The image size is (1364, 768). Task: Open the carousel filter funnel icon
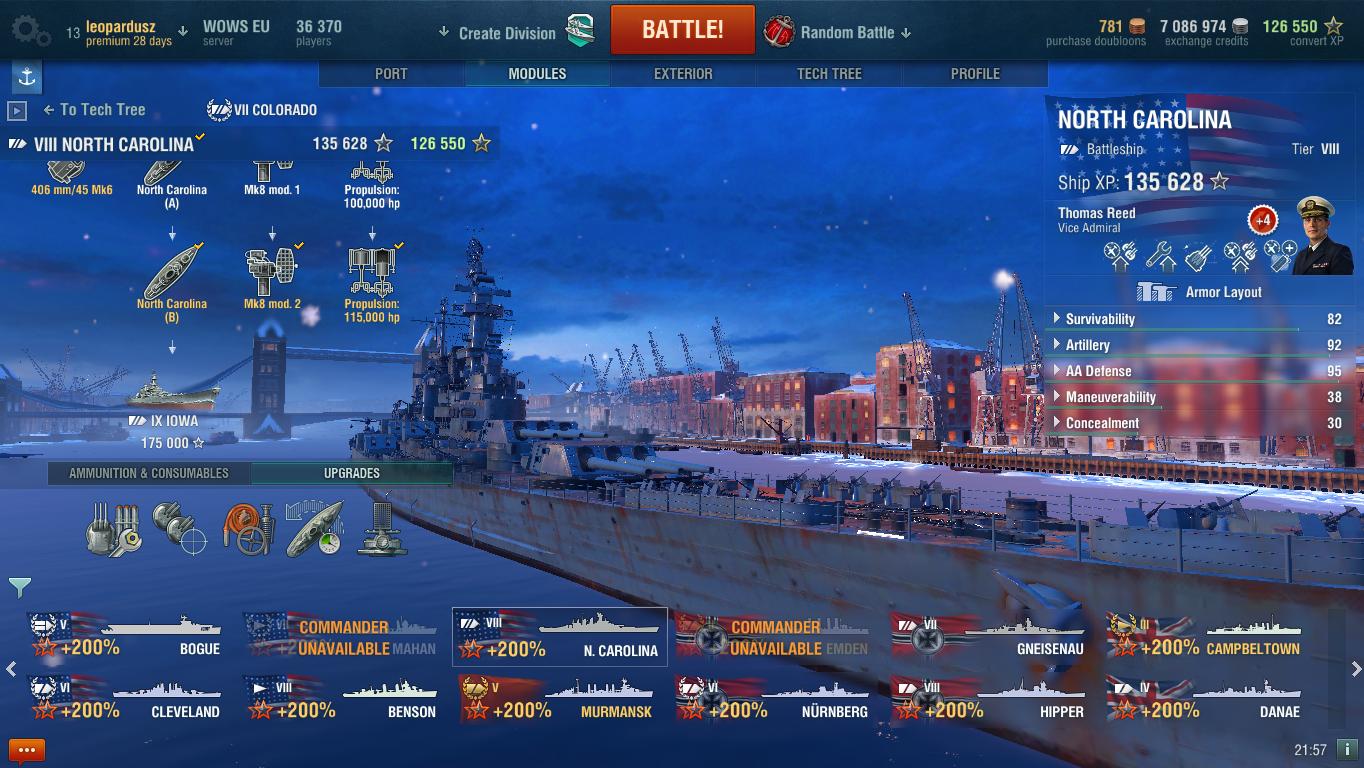coord(19,587)
